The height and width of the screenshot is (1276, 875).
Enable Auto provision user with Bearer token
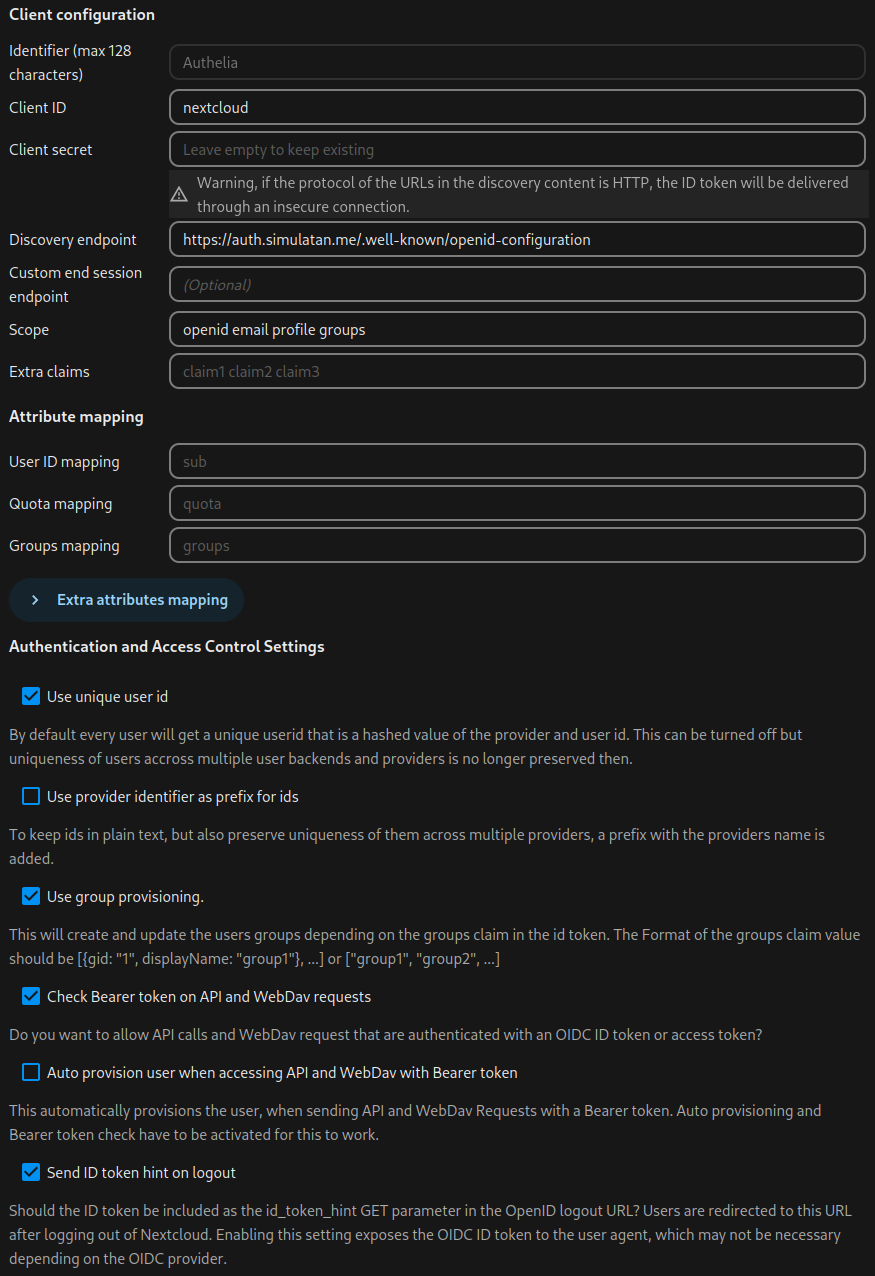tap(30, 1072)
